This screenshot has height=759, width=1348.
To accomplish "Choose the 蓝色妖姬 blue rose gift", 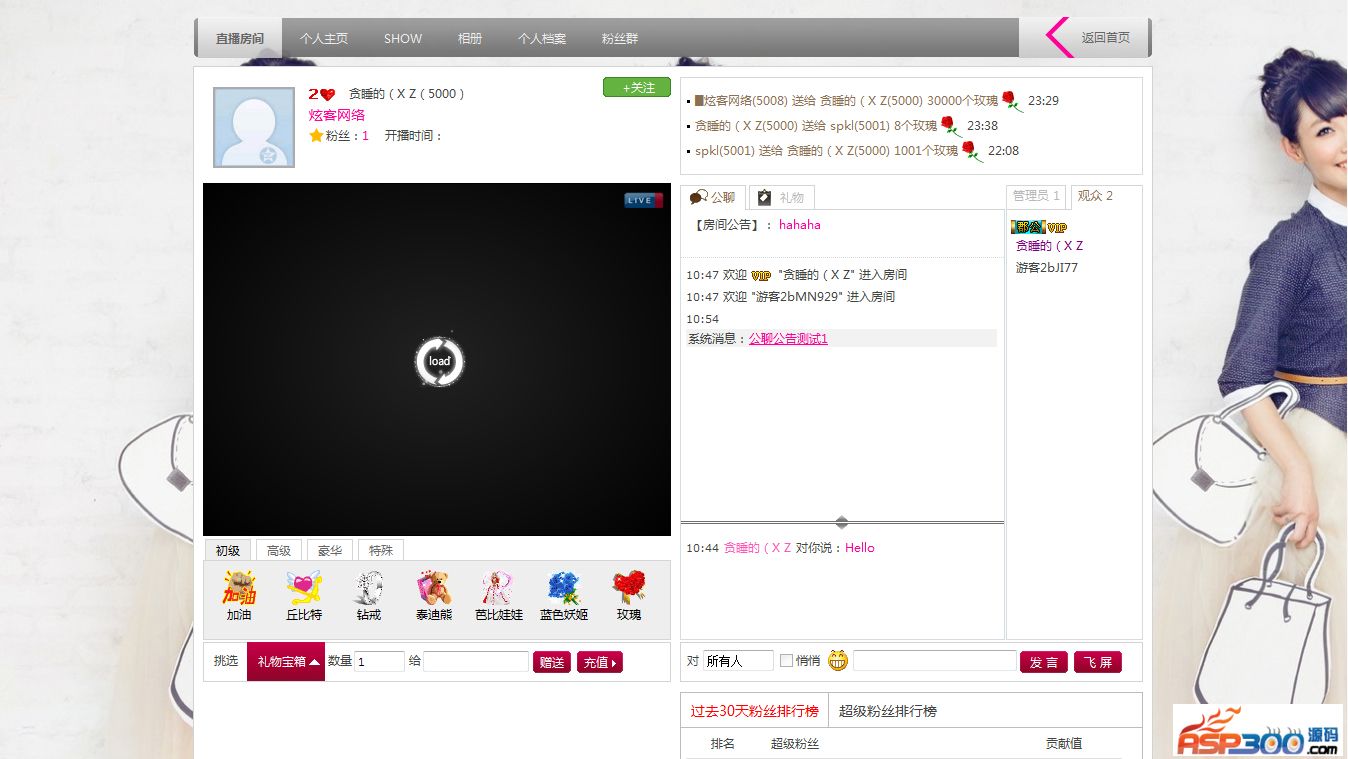I will pyautogui.click(x=564, y=589).
